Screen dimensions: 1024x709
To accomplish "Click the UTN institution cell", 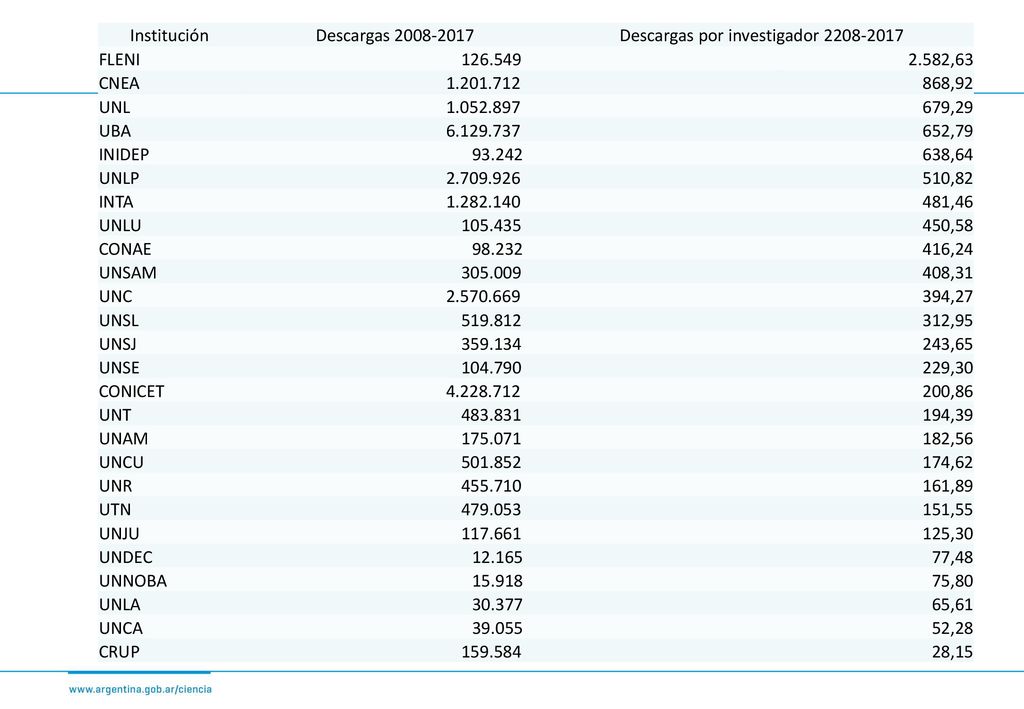I will click(x=115, y=509).
